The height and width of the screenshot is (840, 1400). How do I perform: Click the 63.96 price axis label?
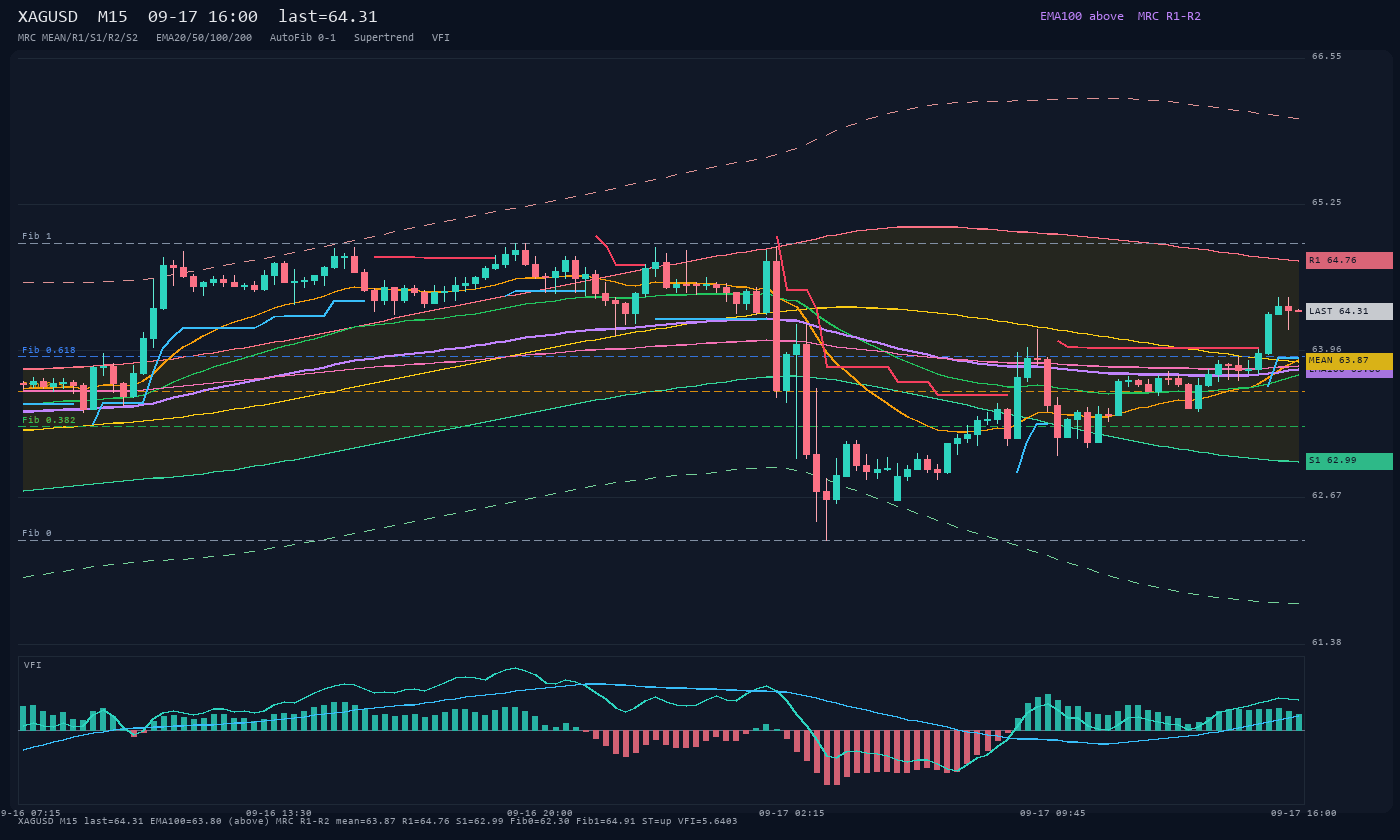[1327, 350]
